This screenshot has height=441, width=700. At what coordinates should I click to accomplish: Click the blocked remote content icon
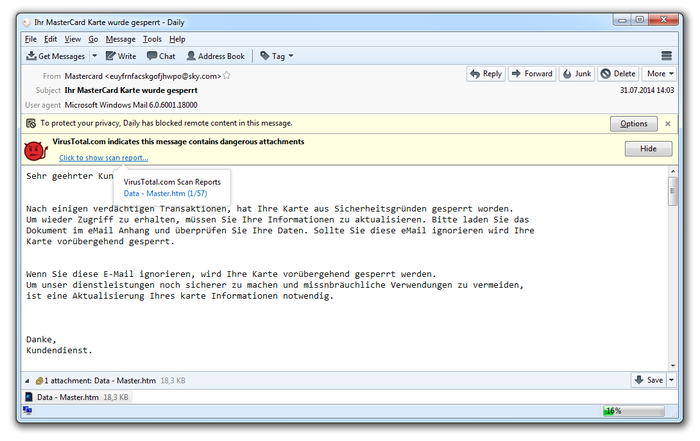31,123
